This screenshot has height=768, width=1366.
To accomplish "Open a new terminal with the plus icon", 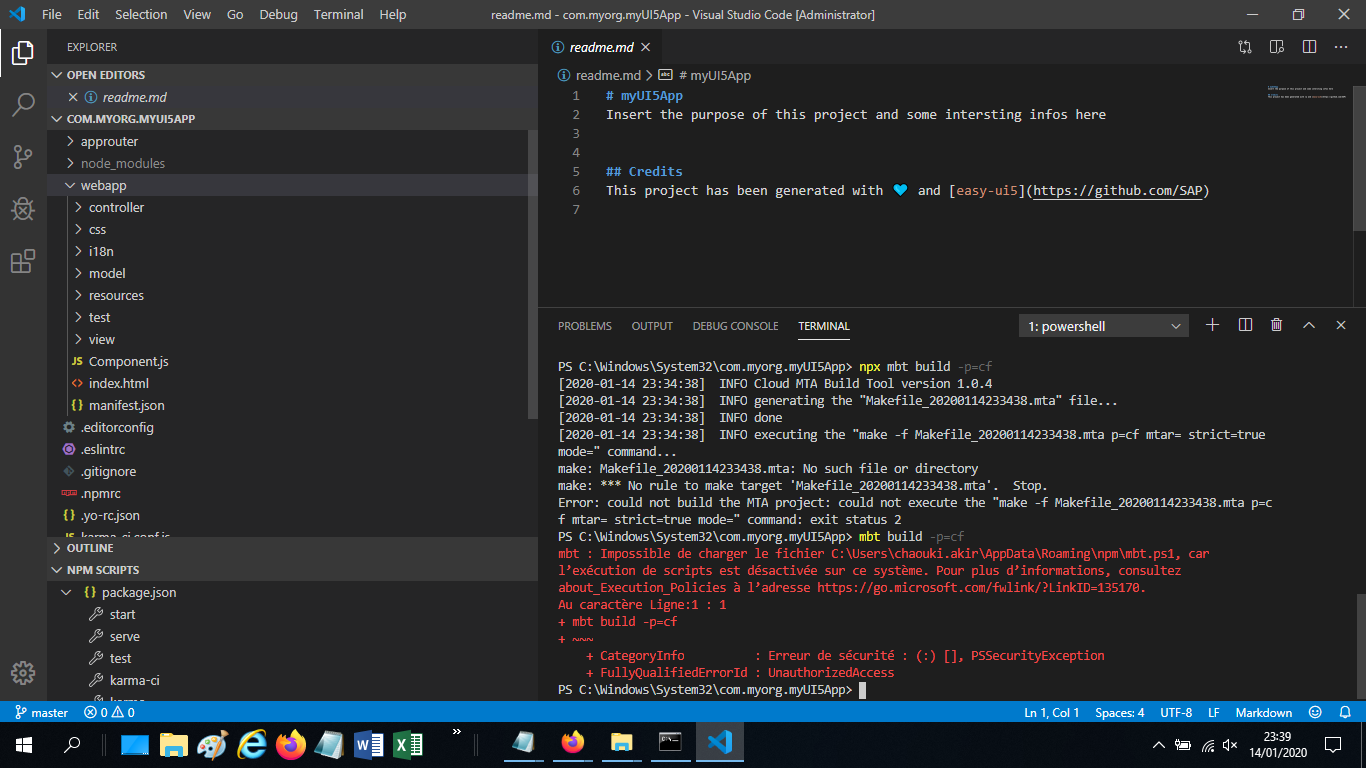I will click(x=1211, y=325).
